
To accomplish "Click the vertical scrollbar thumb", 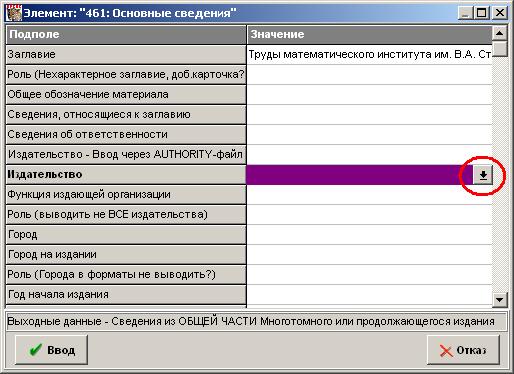I will tap(500, 48).
